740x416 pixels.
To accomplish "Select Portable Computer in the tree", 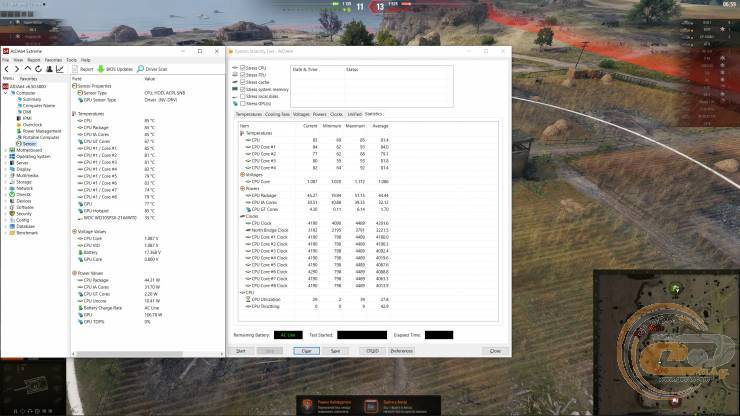I will point(41,137).
